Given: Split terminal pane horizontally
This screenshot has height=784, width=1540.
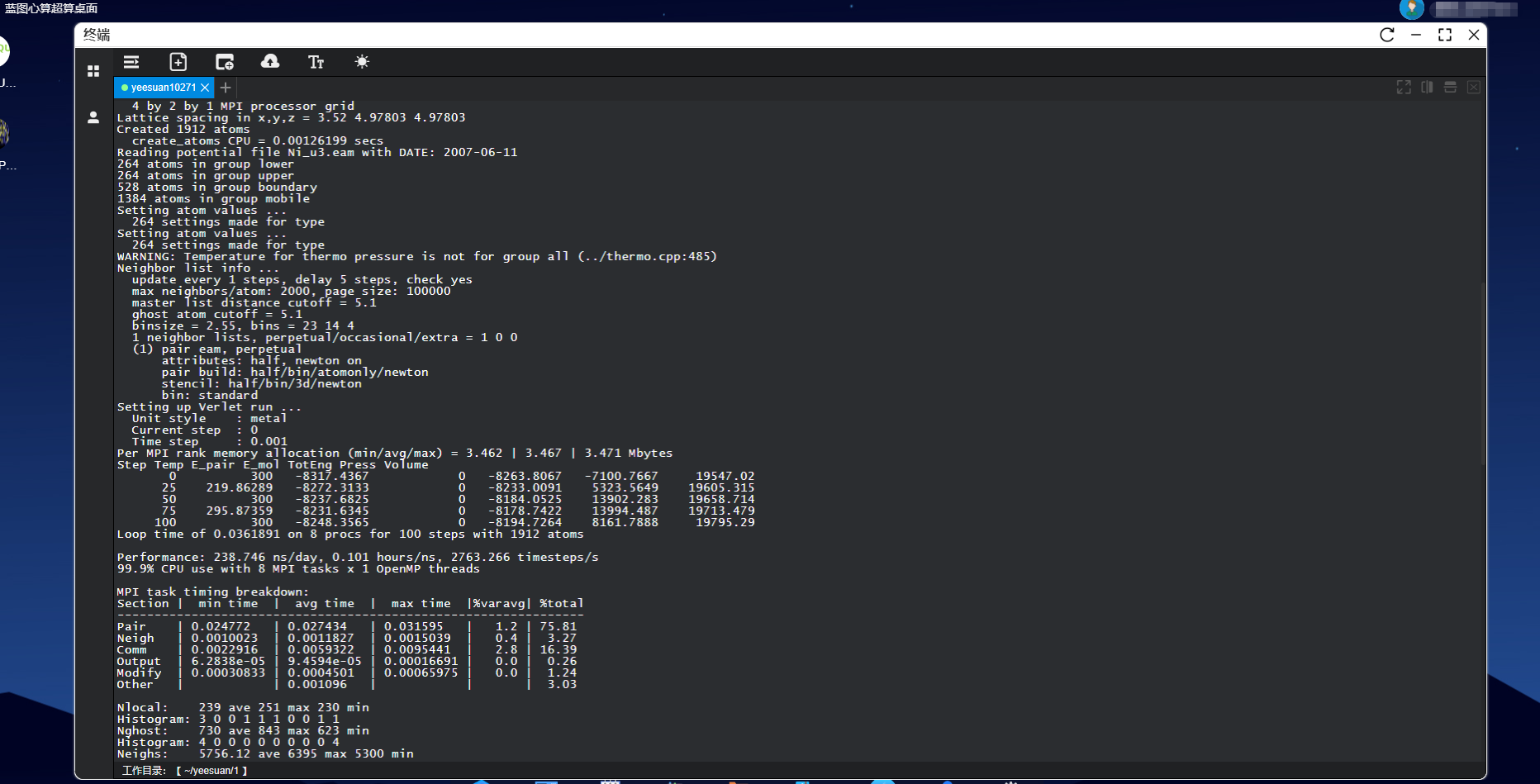Looking at the screenshot, I should (1450, 88).
